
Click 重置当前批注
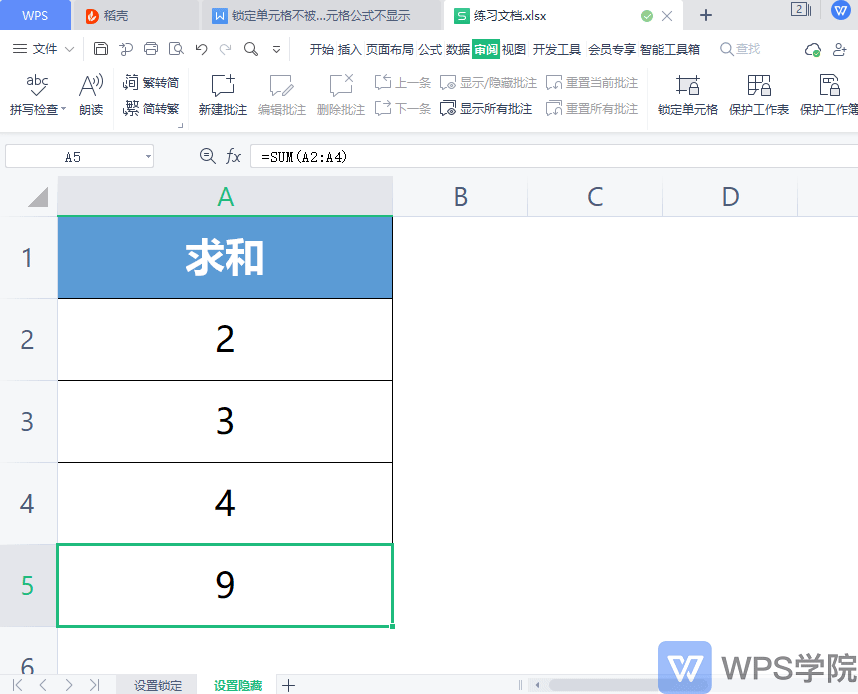592,83
